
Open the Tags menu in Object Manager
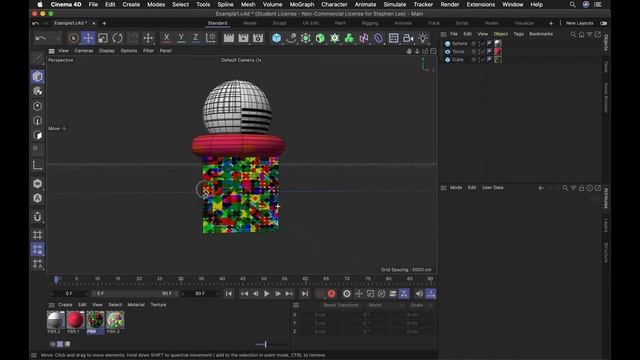pos(518,34)
